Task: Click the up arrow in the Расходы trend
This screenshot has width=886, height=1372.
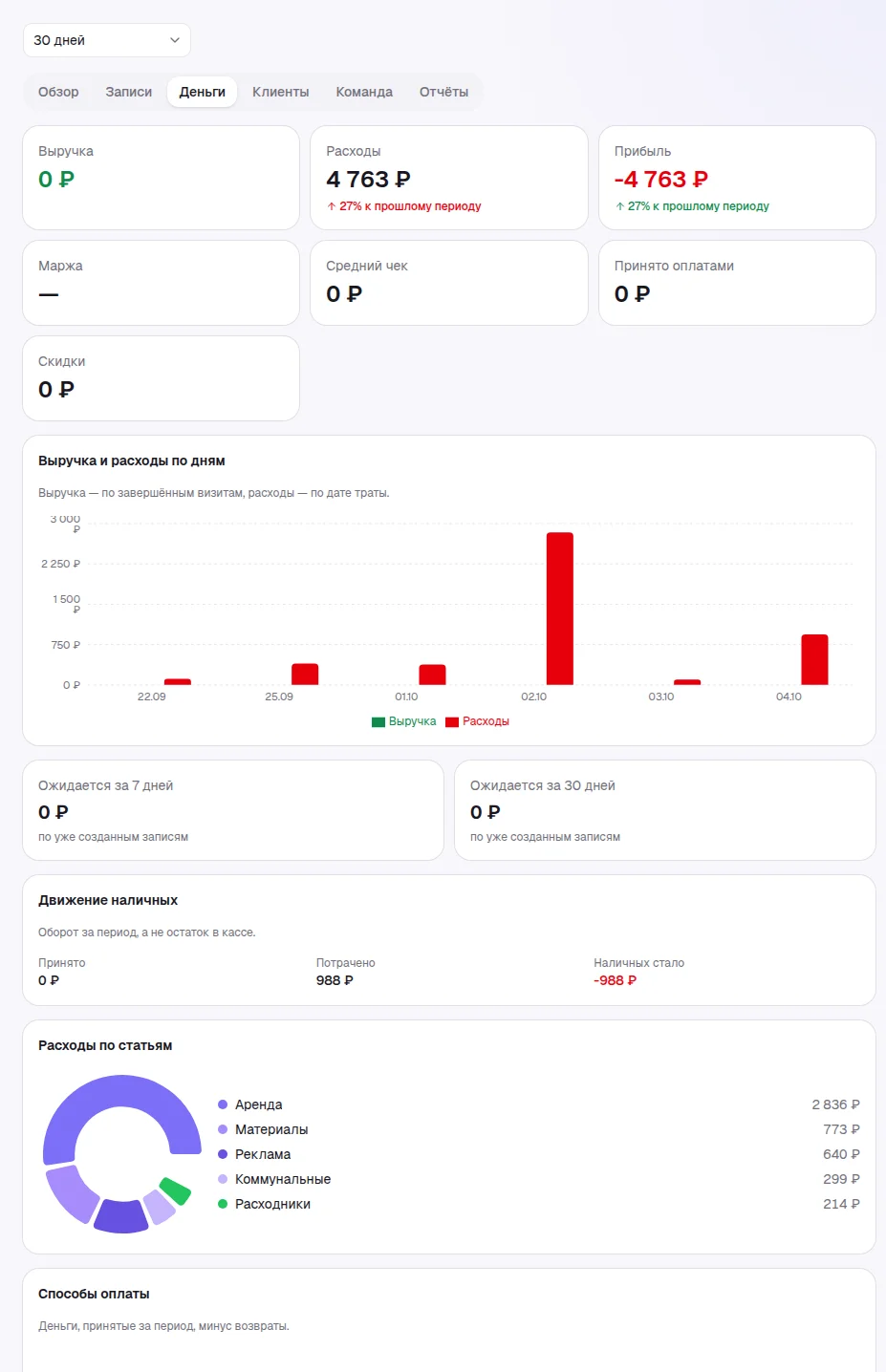Action: (x=332, y=206)
